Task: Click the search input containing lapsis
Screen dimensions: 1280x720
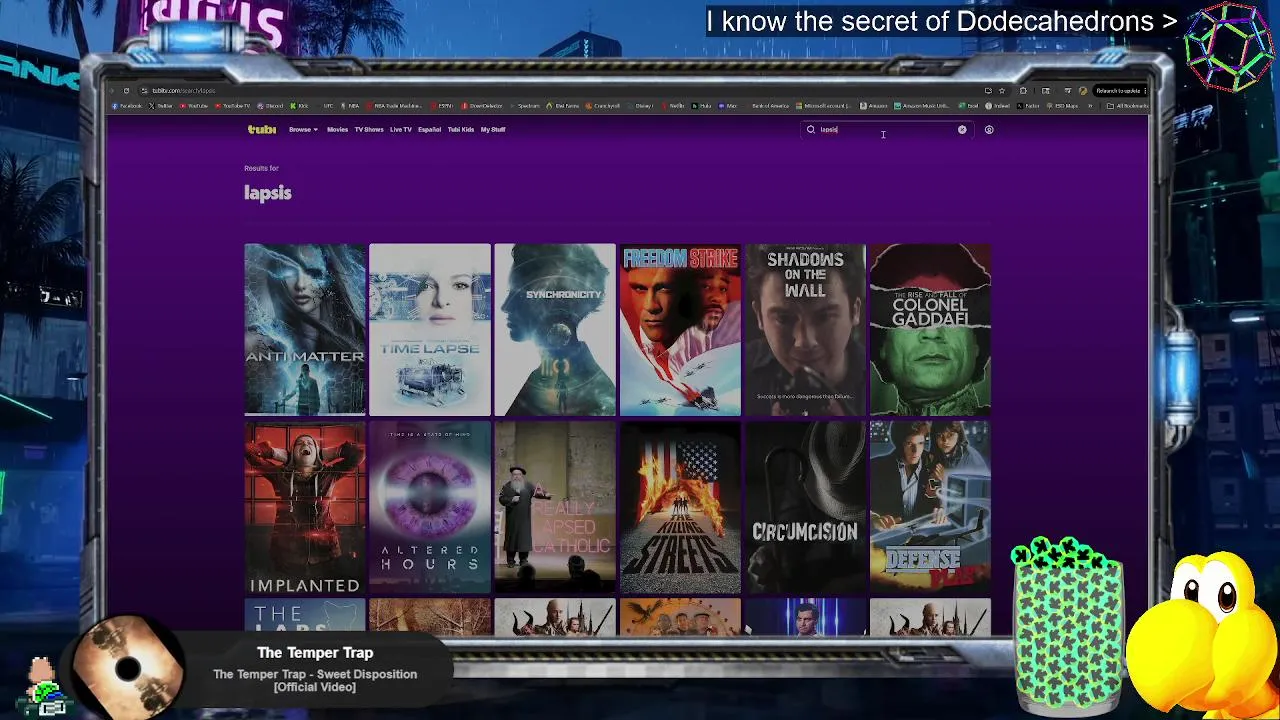Action: pos(886,129)
